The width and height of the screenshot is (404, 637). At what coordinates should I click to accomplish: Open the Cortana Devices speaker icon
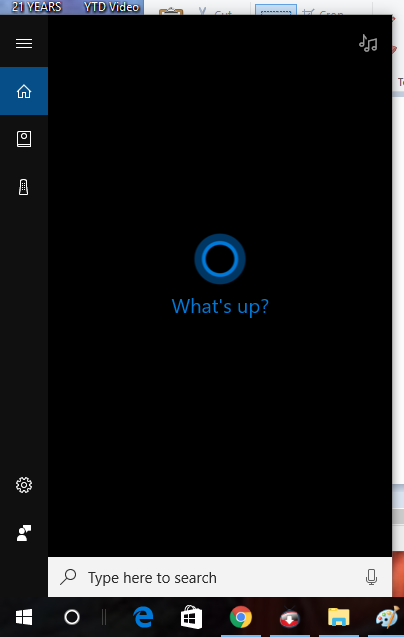coord(24,187)
